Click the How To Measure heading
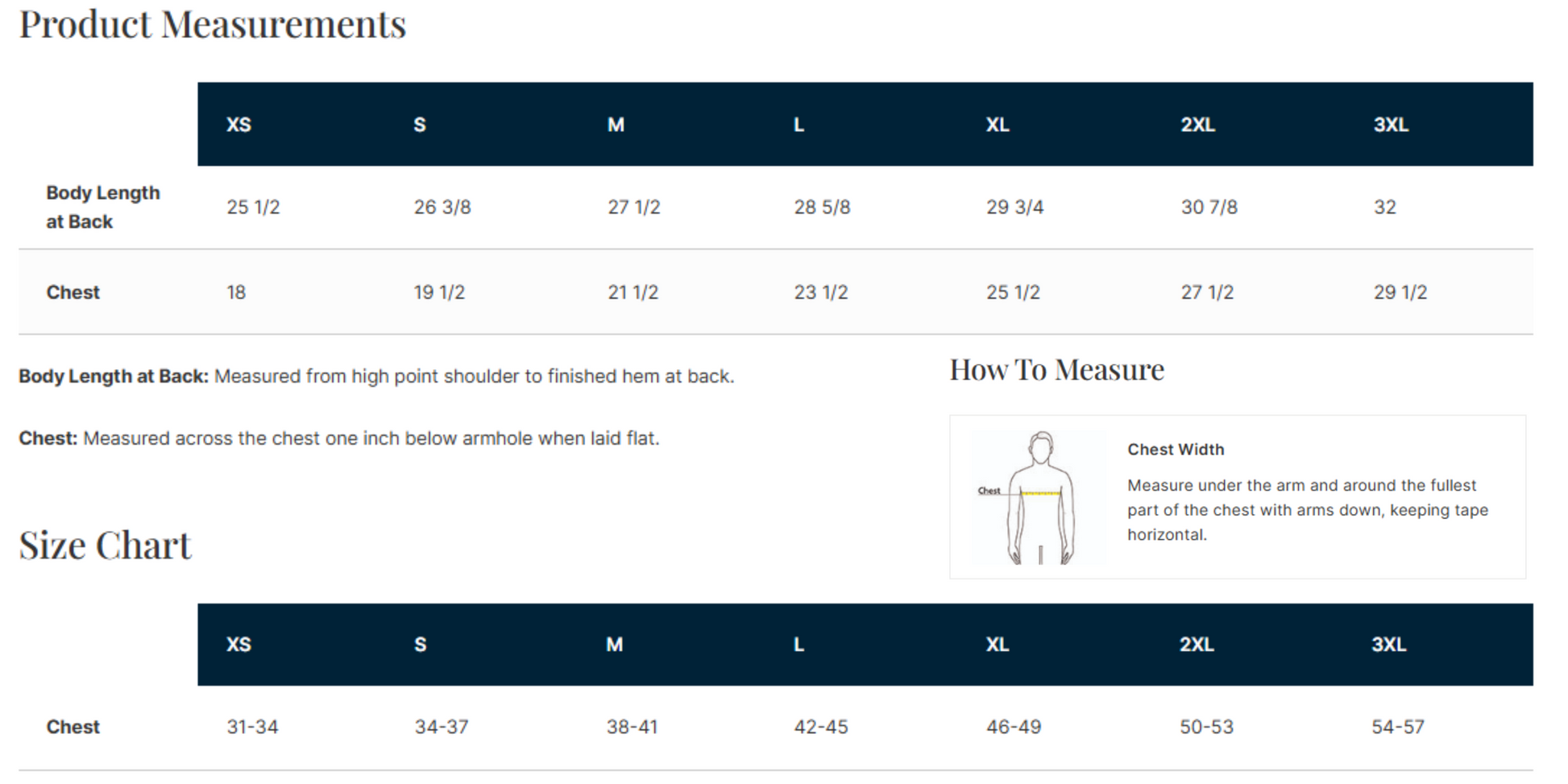The width and height of the screenshot is (1568, 784). point(1056,370)
